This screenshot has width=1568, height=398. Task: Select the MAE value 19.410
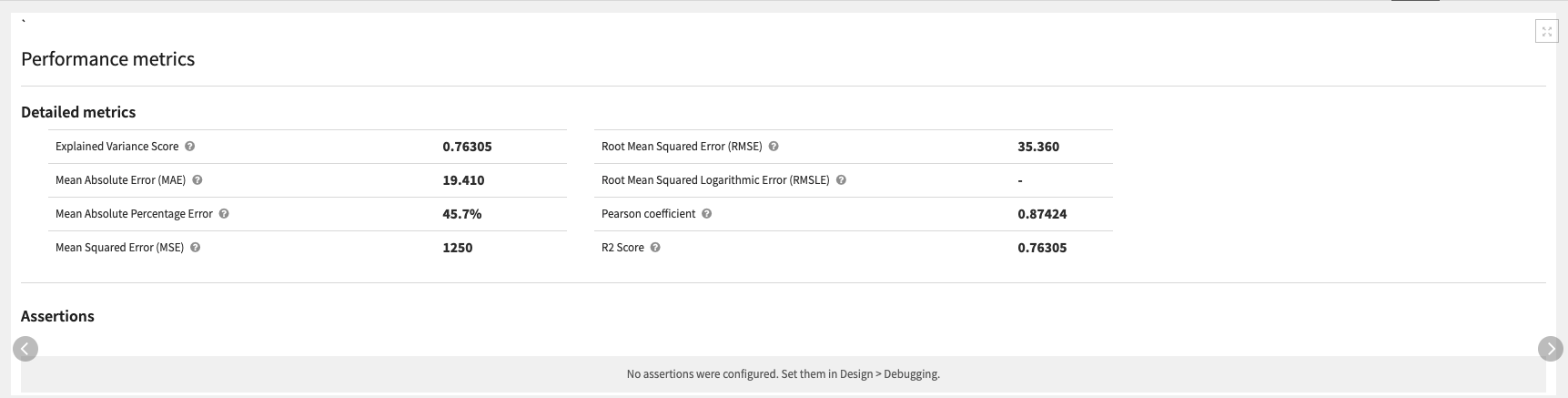coord(463,180)
